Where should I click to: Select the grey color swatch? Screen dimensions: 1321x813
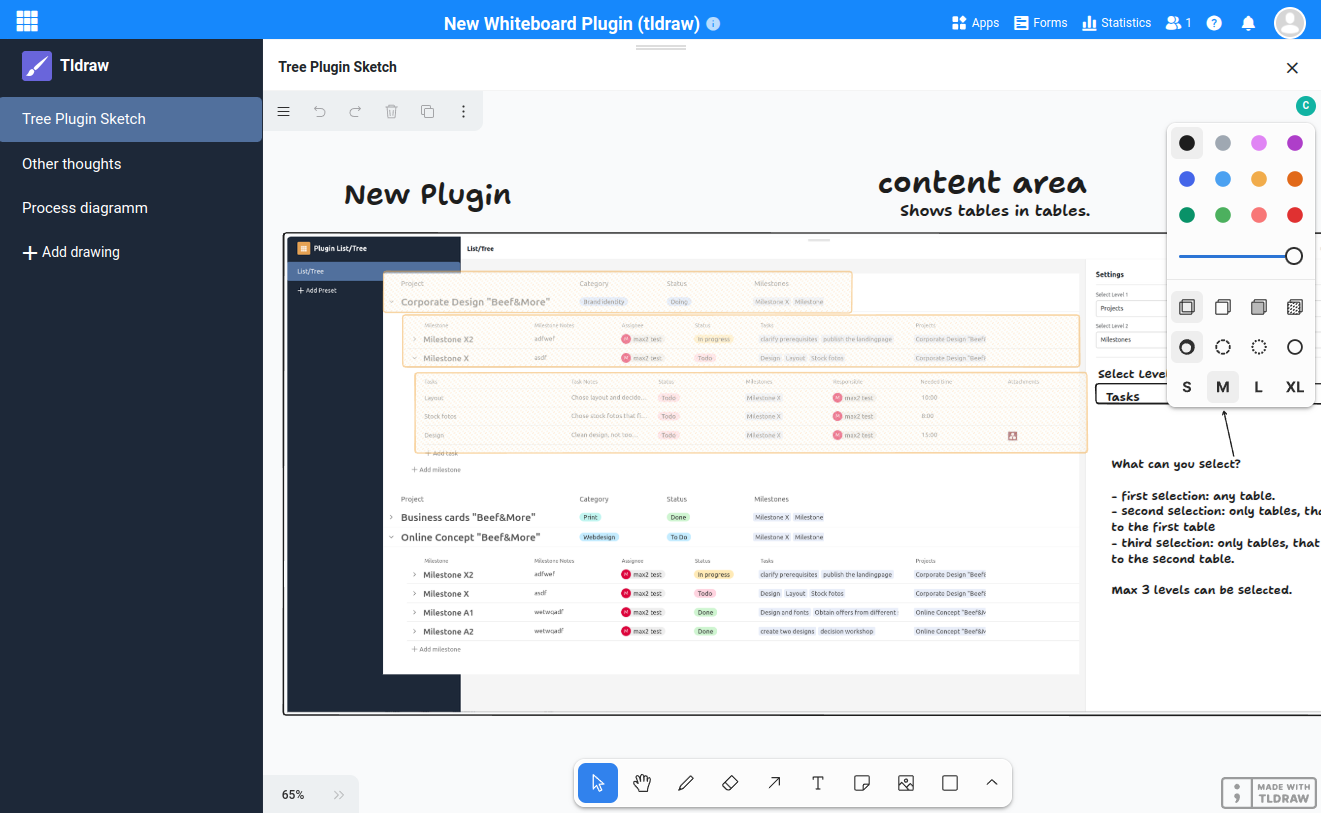click(x=1223, y=143)
